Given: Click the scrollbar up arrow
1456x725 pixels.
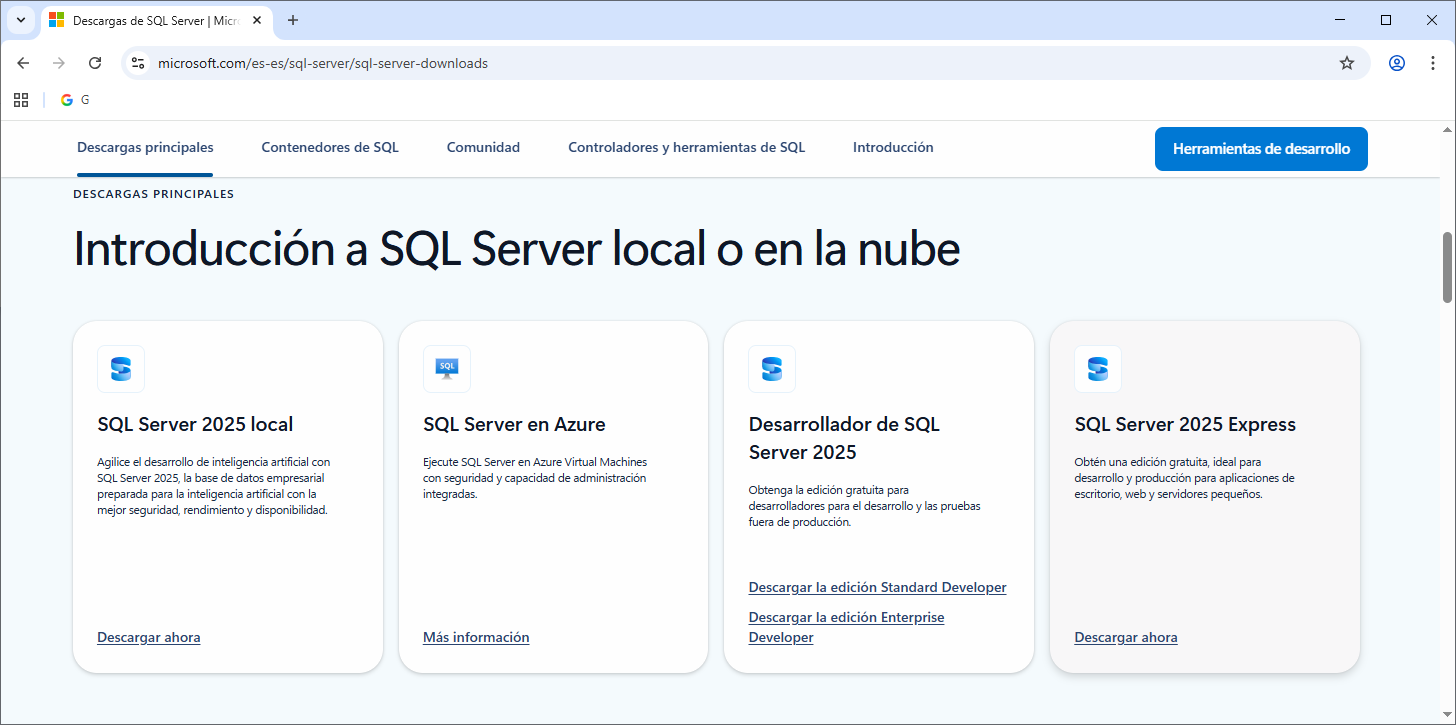Looking at the screenshot, I should pyautogui.click(x=1447, y=129).
